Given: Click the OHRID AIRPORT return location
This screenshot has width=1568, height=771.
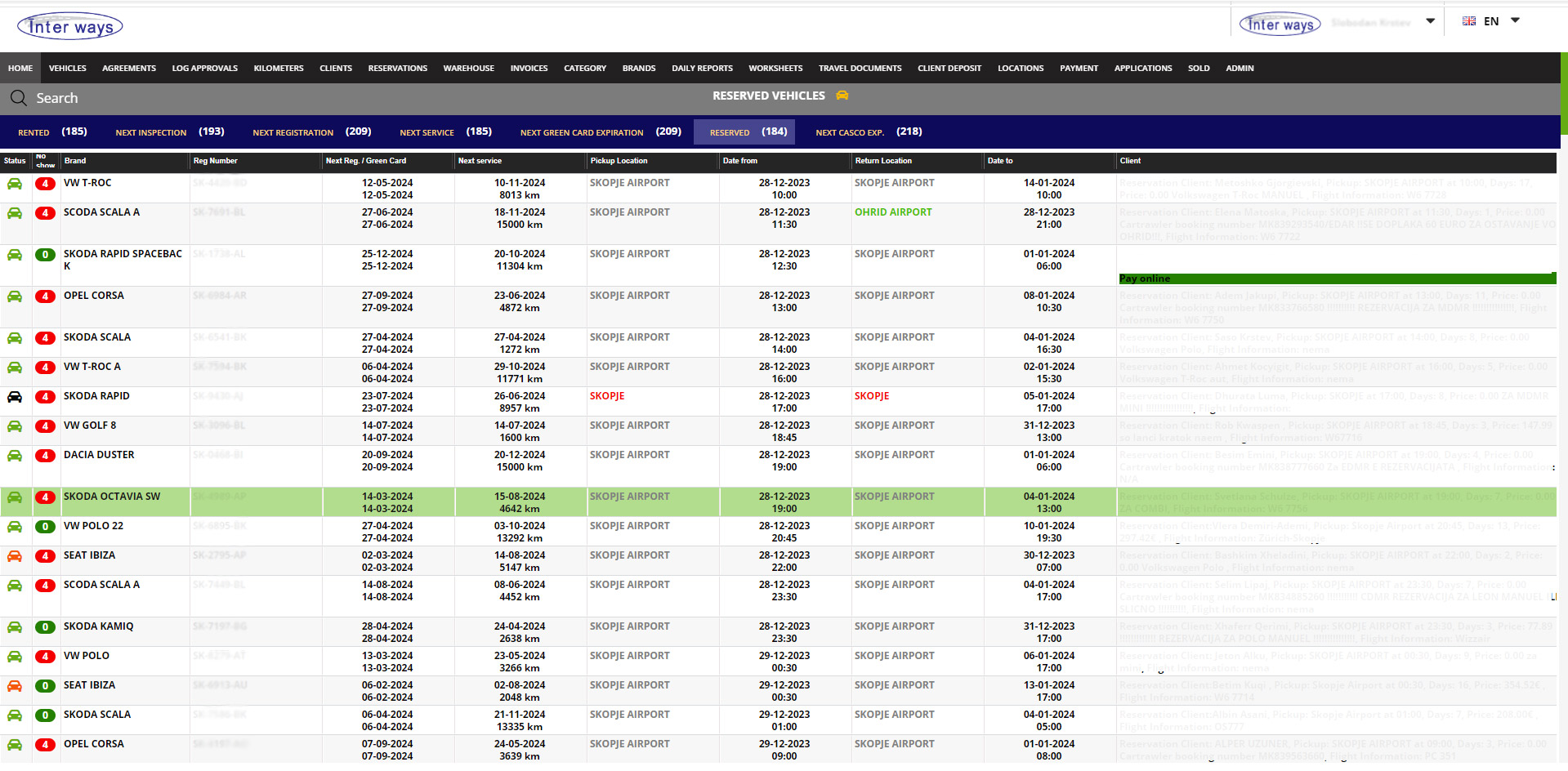Looking at the screenshot, I should pyautogui.click(x=893, y=212).
